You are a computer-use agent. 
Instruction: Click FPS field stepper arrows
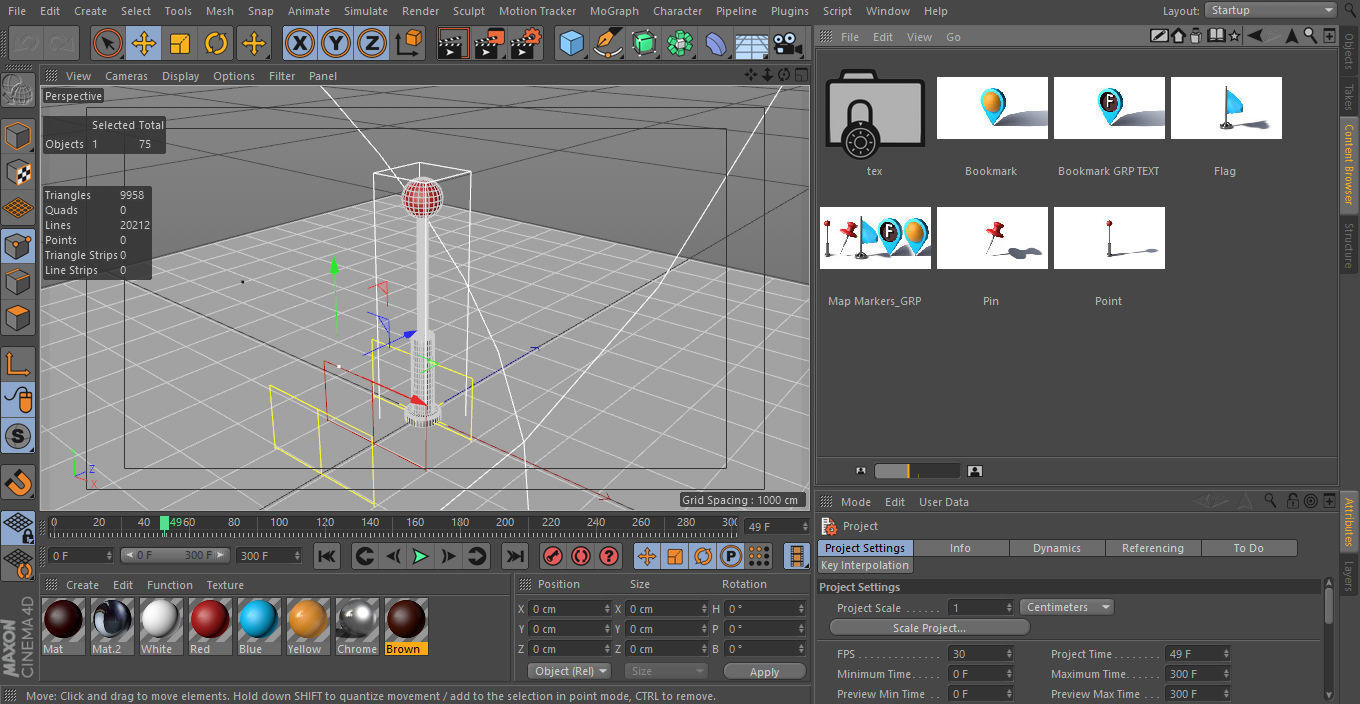coord(1008,654)
